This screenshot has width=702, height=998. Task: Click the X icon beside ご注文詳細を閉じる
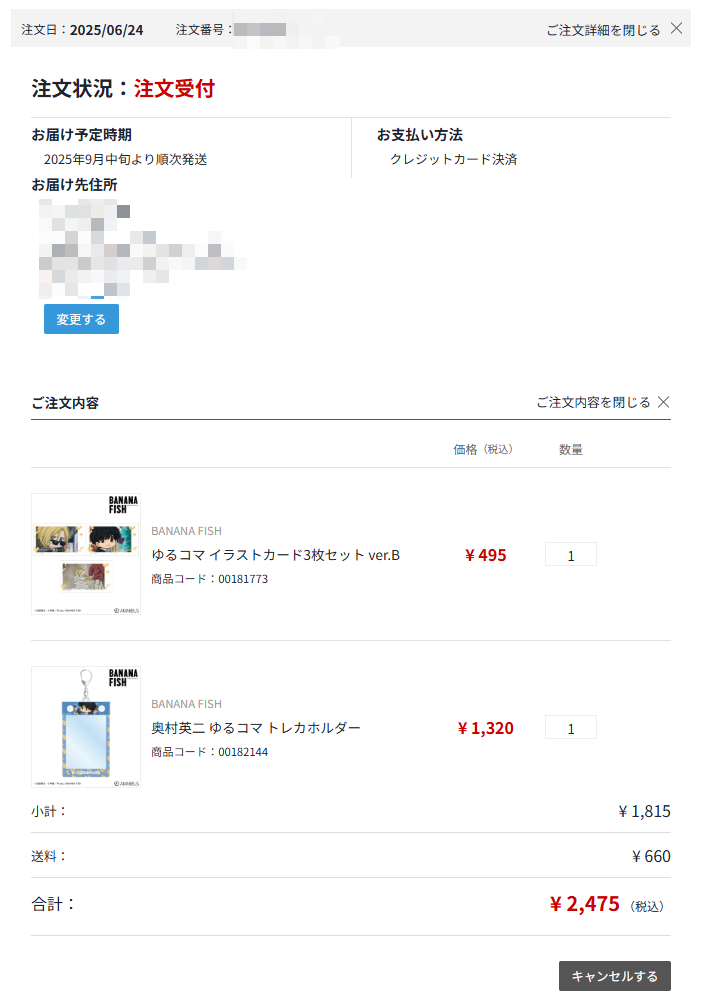677,29
